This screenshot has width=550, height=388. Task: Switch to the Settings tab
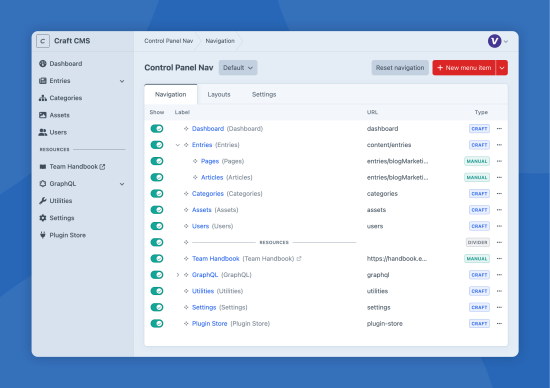point(264,94)
